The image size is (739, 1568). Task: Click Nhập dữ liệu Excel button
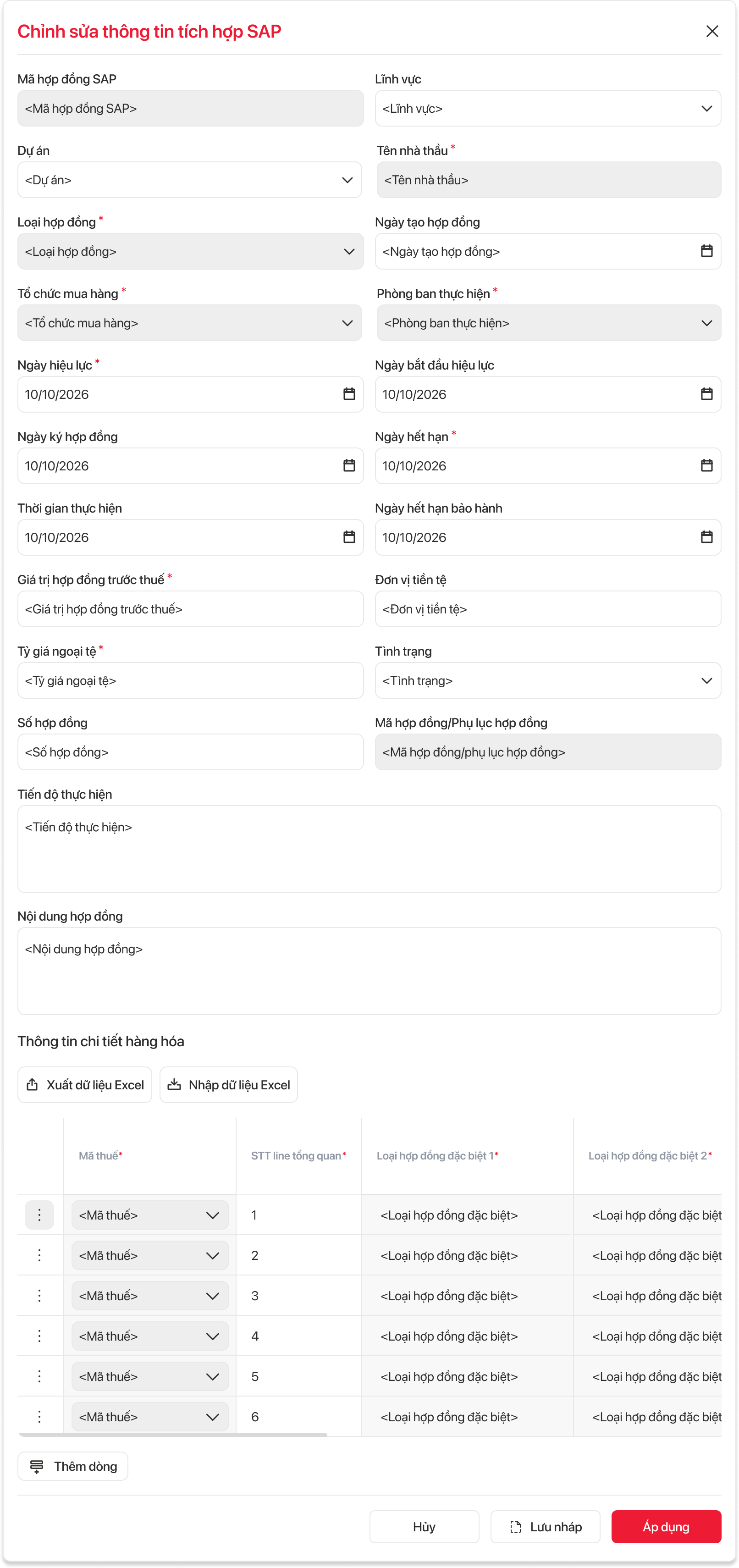[228, 1085]
